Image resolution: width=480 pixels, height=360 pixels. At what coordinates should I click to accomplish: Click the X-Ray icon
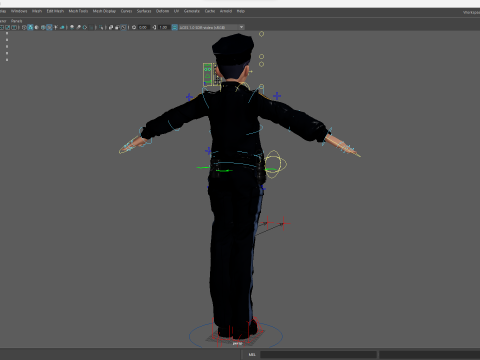coord(111,27)
